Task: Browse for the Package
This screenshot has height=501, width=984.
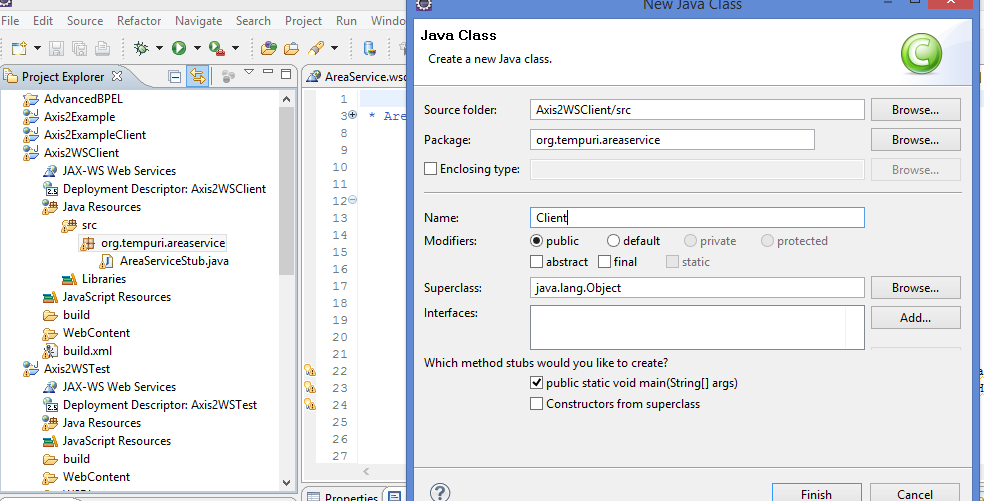Action: (916, 140)
